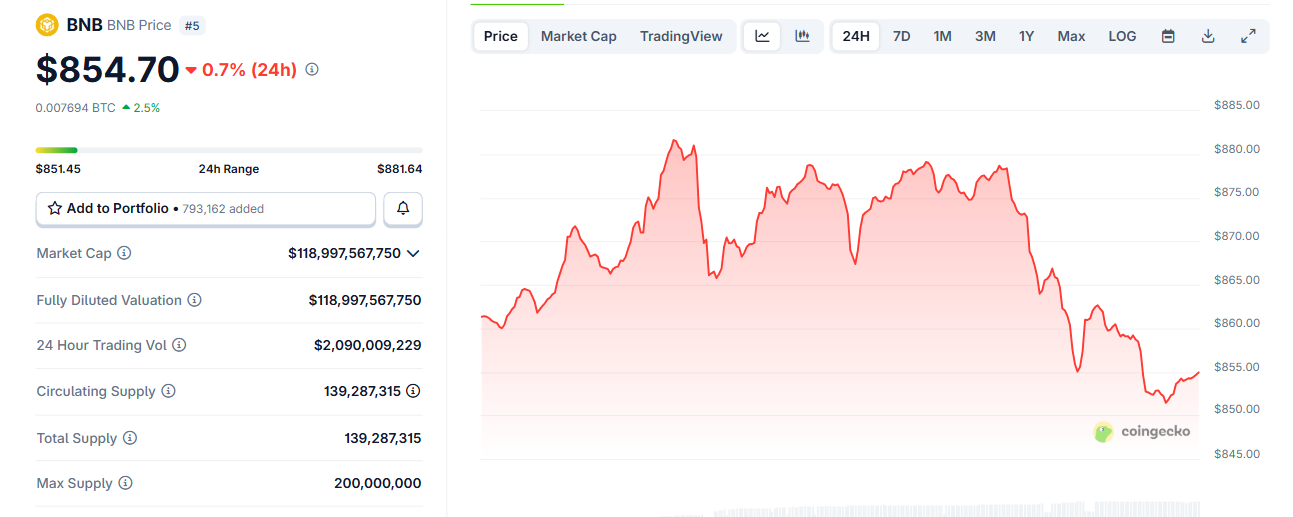Image resolution: width=1293 pixels, height=517 pixels.
Task: Click the 24h Range label
Action: point(229,169)
